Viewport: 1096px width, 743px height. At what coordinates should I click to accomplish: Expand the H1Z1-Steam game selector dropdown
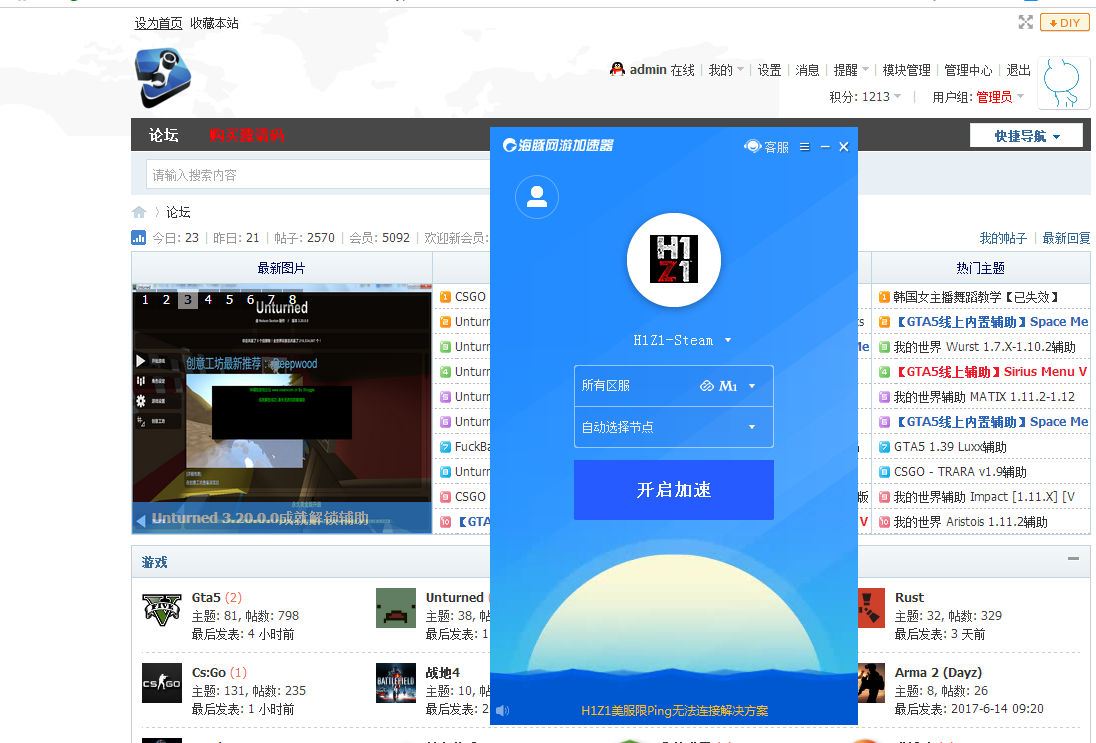[x=683, y=340]
